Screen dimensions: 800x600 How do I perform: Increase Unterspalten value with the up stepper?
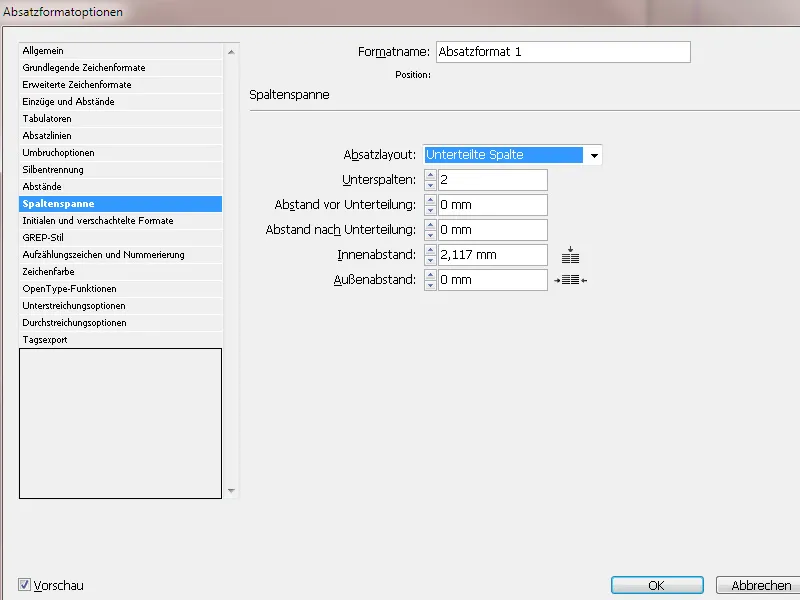click(x=429, y=175)
